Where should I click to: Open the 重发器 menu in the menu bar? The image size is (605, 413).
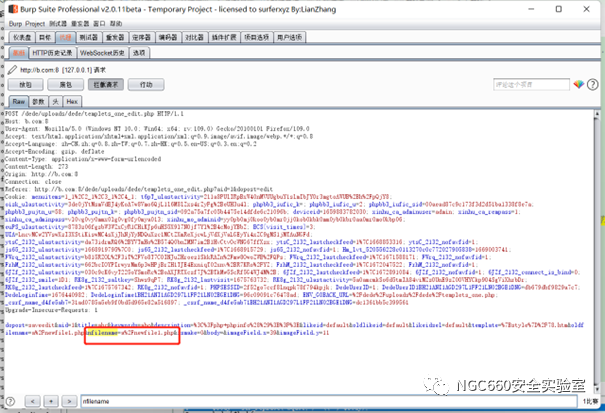80,24
